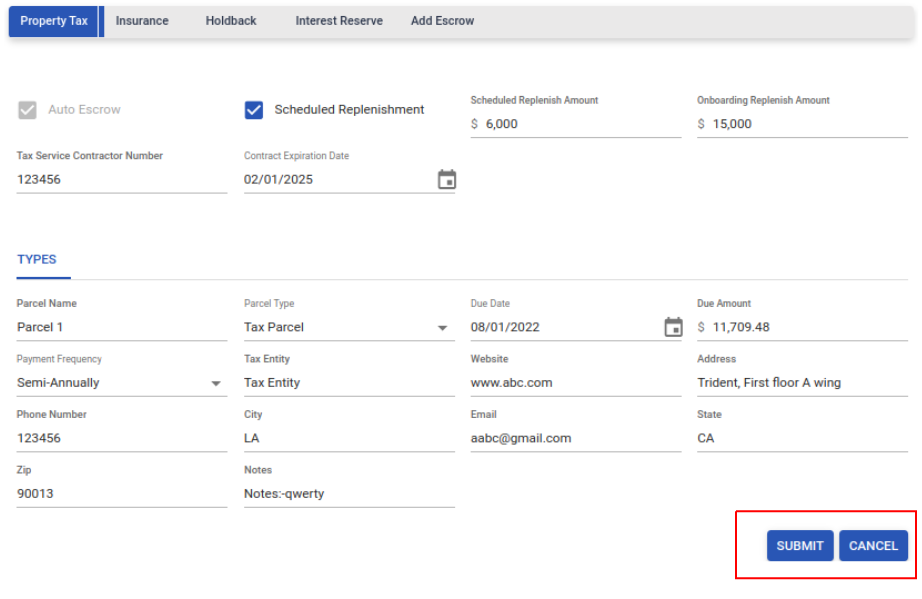Screen dimensions: 922x599
Task: Select the Add Escrow tab
Action: 442,21
